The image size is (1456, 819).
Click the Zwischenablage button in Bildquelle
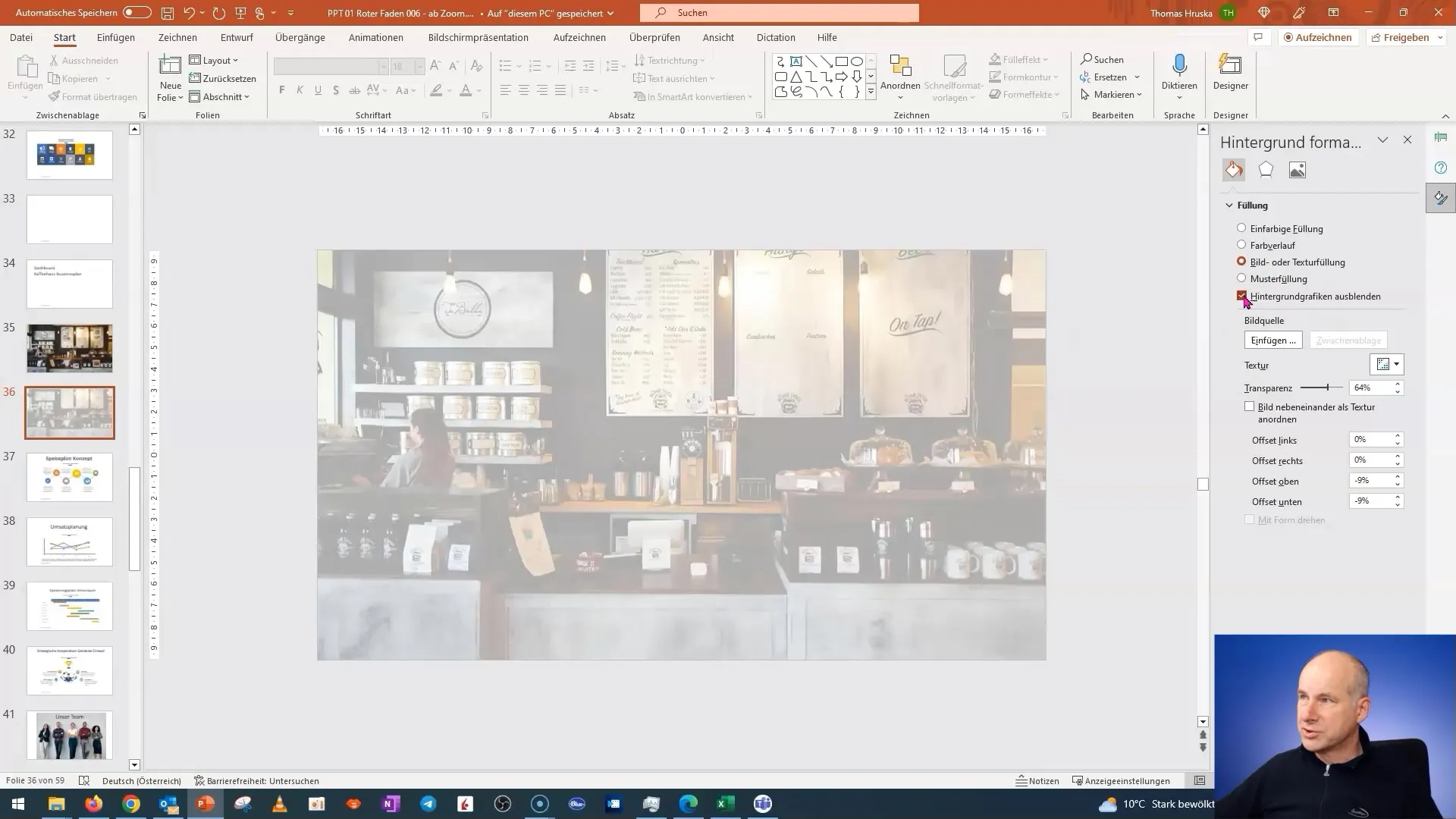1349,340
